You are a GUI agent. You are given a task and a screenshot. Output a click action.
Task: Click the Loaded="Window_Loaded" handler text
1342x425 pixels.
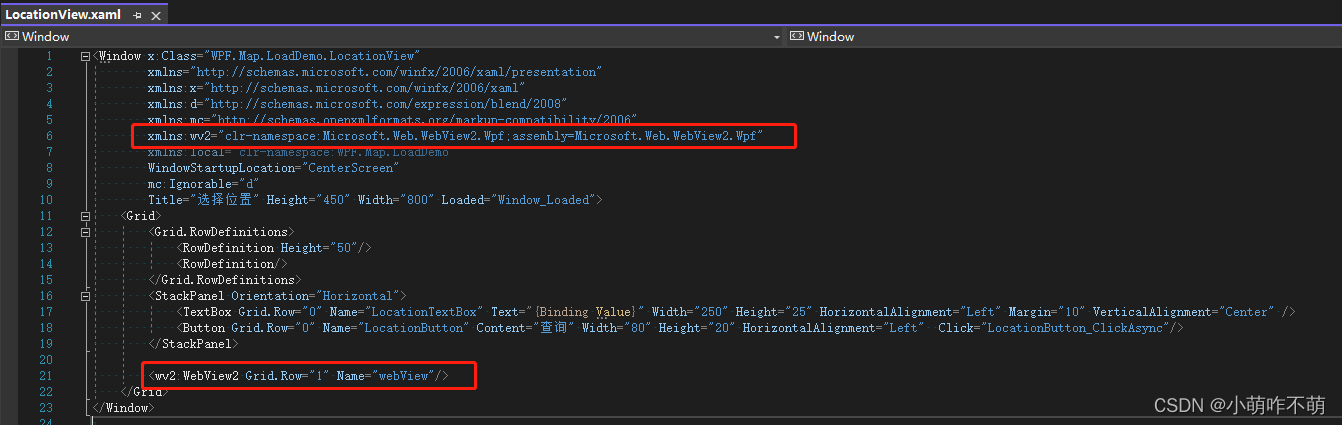point(518,200)
